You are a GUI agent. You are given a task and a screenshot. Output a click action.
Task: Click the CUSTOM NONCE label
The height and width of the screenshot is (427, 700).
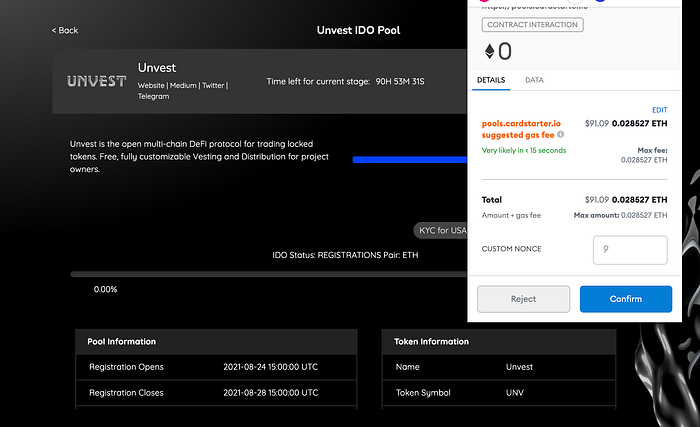pyautogui.click(x=511, y=249)
